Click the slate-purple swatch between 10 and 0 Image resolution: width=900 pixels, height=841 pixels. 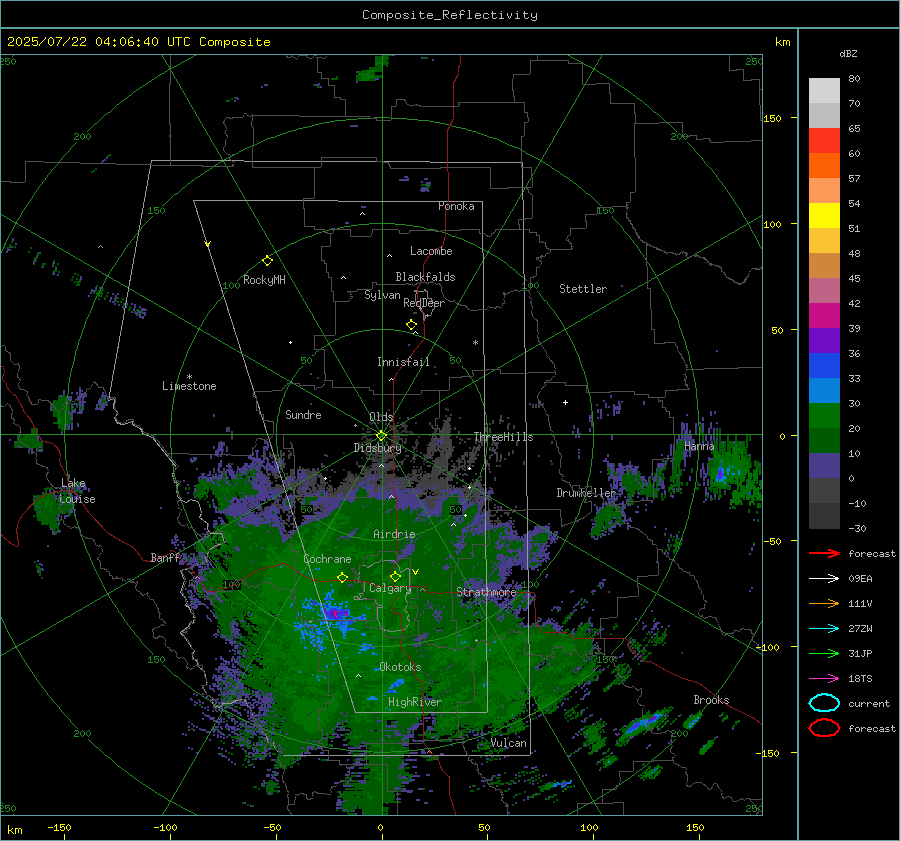pos(824,466)
